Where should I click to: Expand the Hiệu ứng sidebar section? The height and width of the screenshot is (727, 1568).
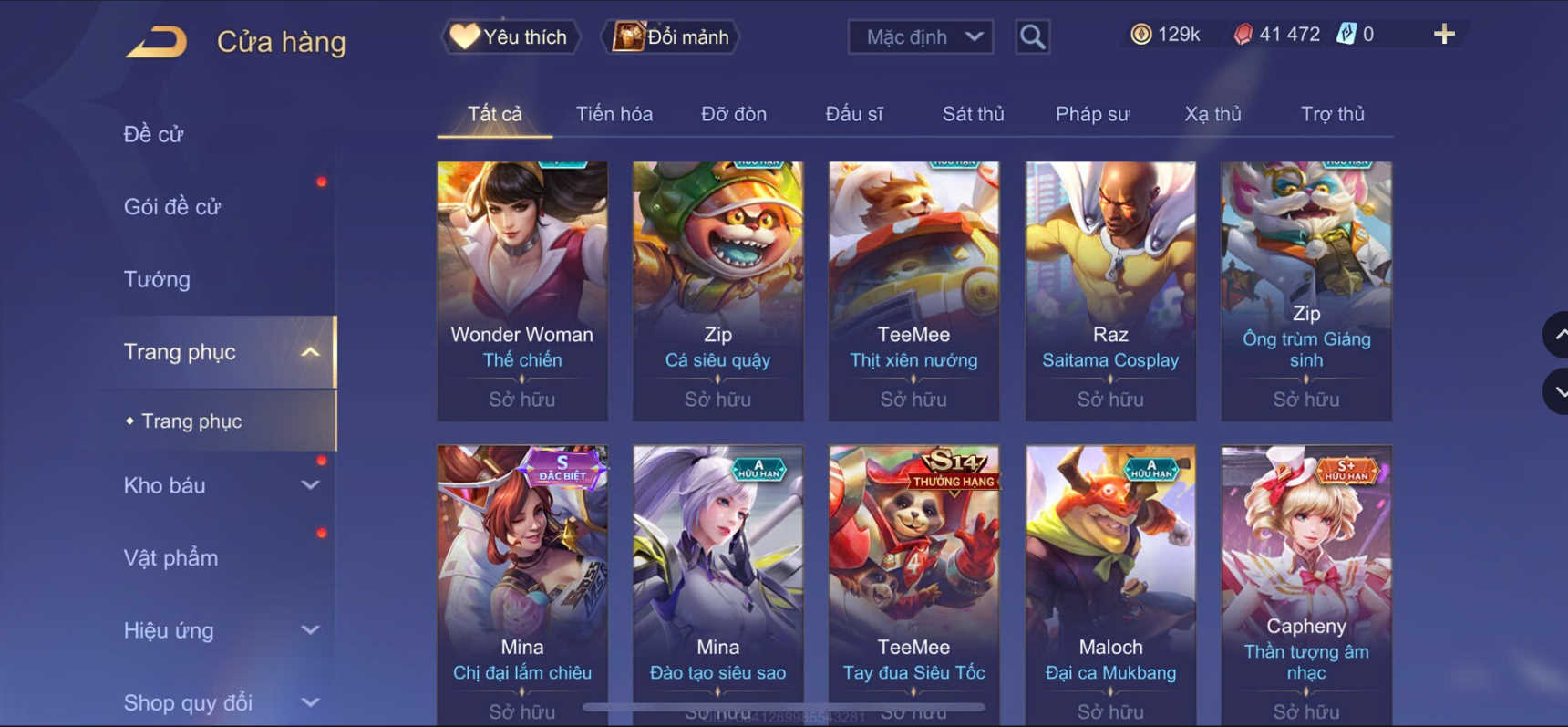(x=310, y=630)
